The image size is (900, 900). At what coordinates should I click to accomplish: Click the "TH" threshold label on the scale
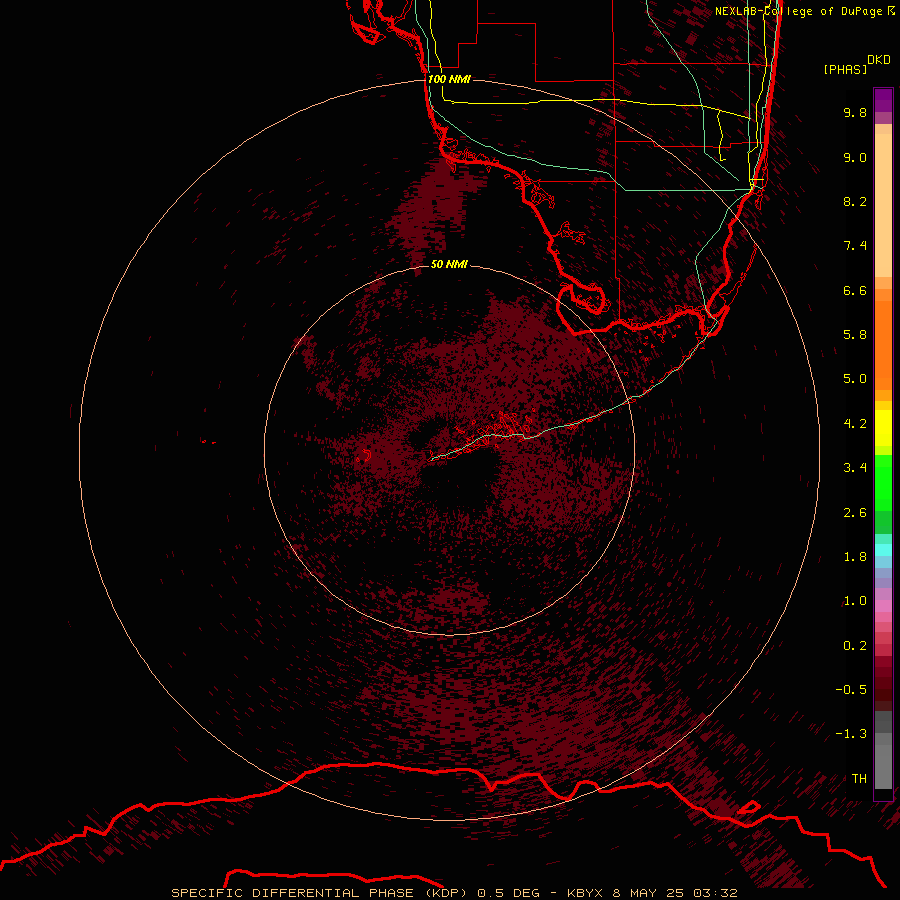click(x=859, y=779)
